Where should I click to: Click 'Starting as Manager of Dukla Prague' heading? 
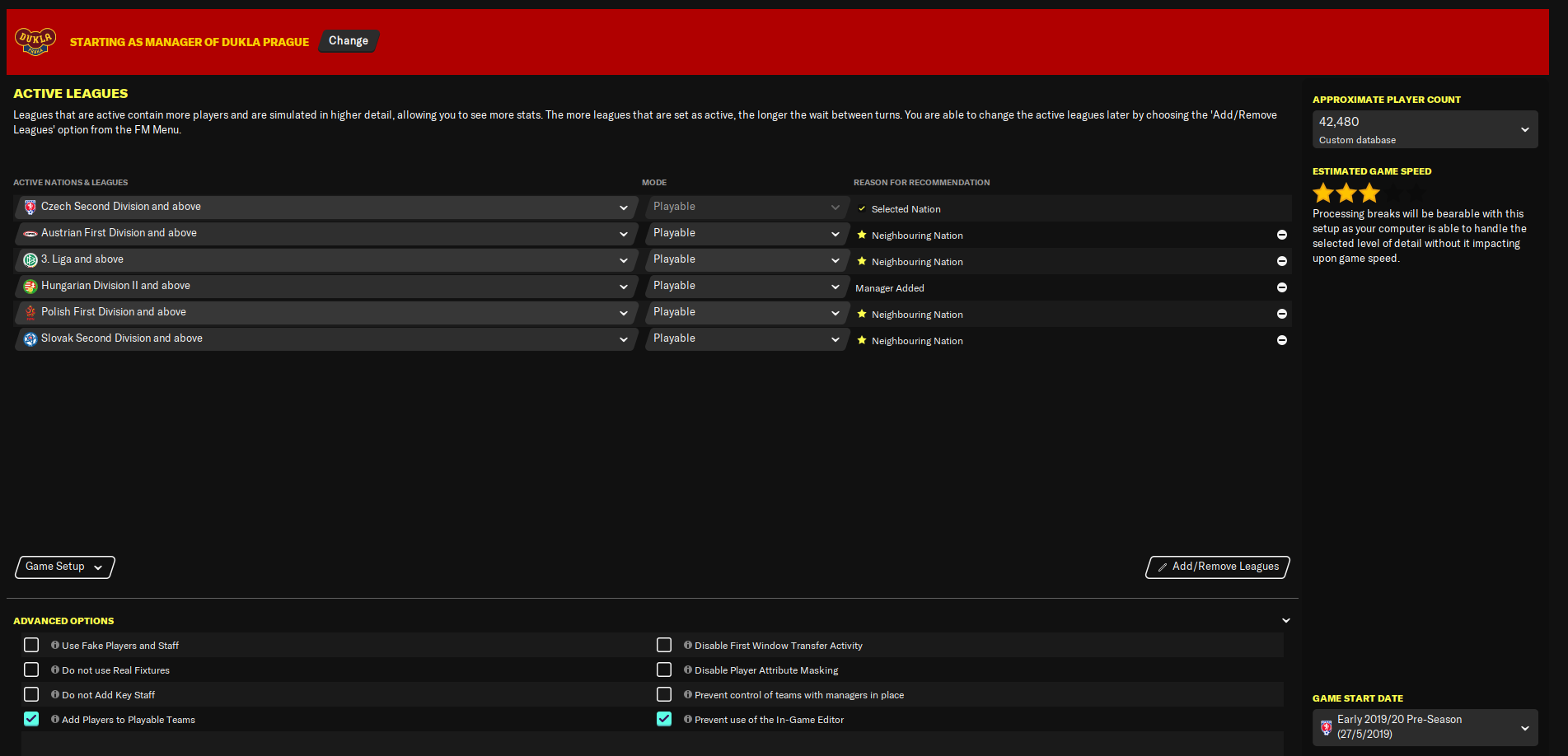[x=190, y=42]
